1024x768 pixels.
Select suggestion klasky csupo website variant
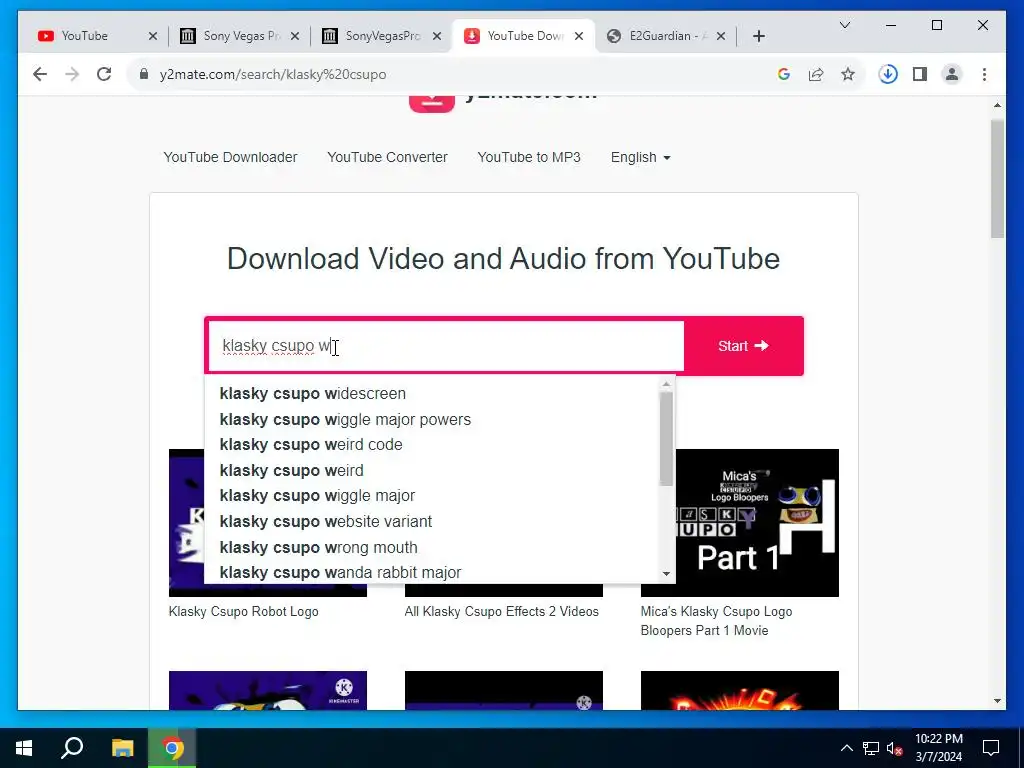coord(431,521)
